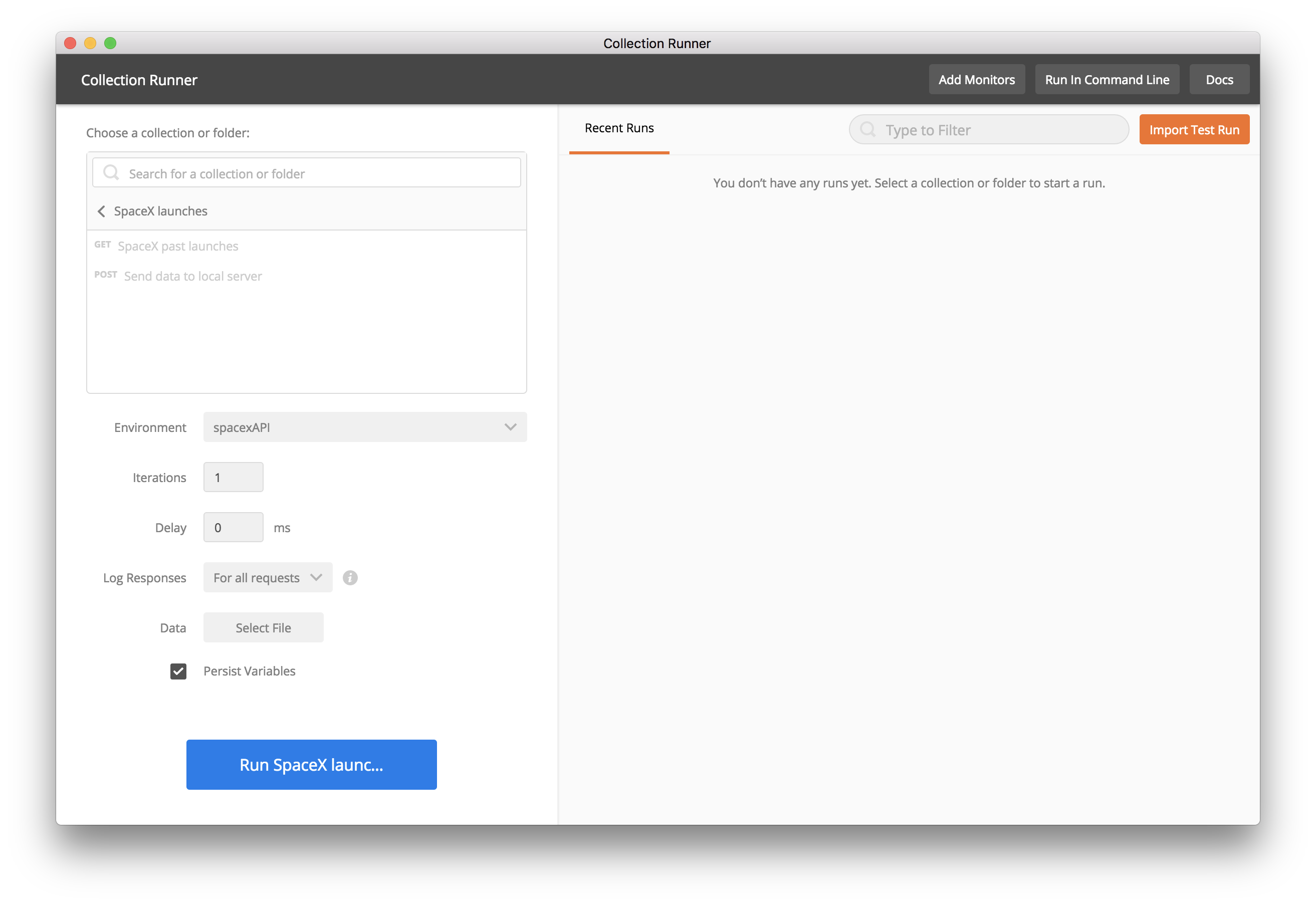This screenshot has width=1316, height=905.
Task: Click the magnifier icon in collection search
Action: coord(111,172)
